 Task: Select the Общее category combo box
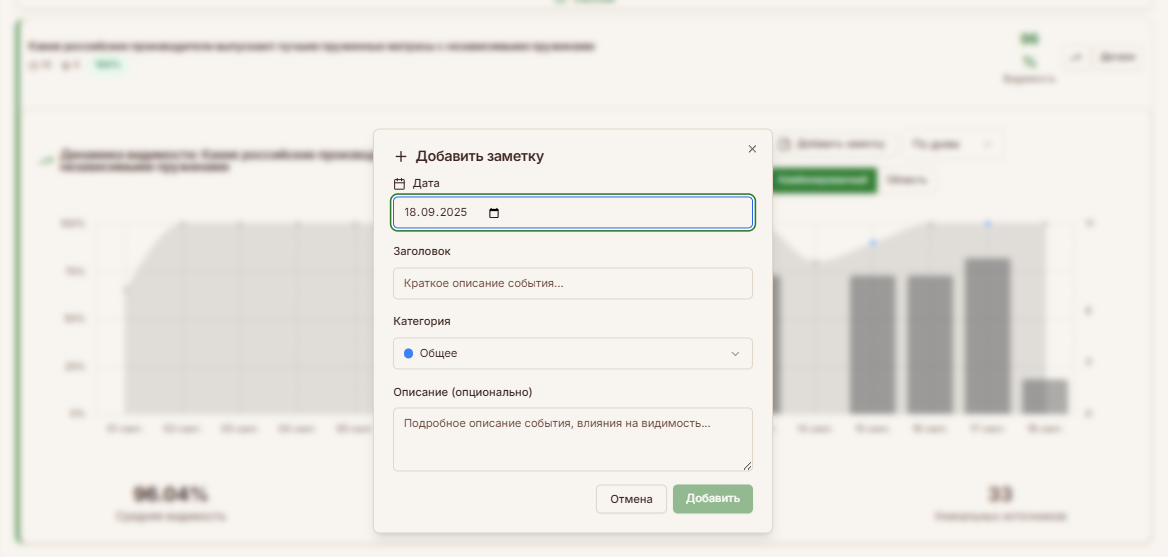[572, 354]
